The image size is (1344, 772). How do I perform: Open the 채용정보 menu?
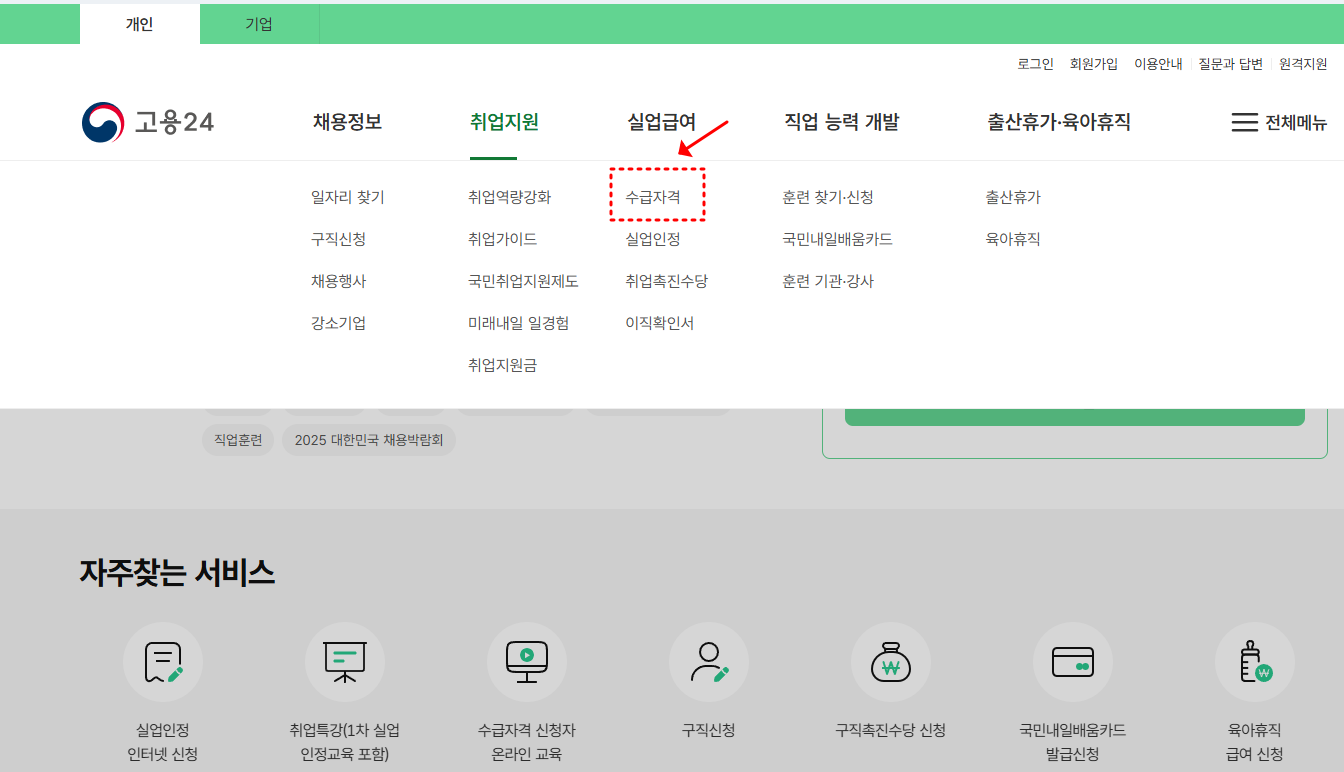[346, 122]
